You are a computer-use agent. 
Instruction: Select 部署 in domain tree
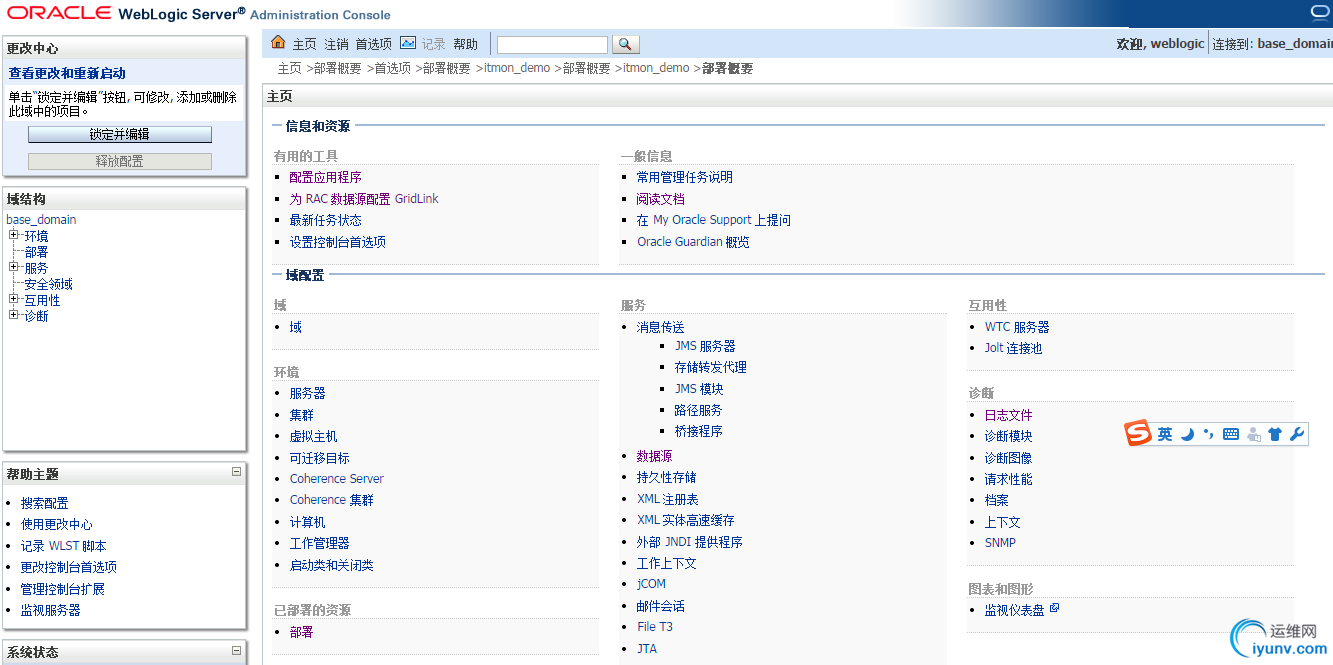(x=36, y=252)
